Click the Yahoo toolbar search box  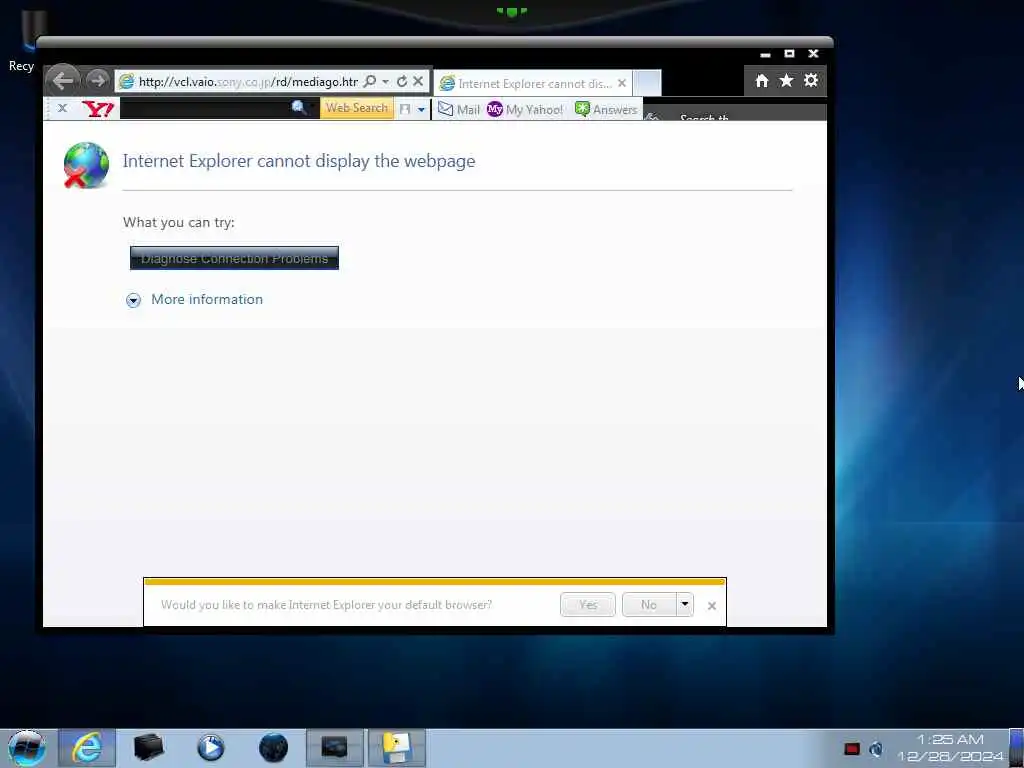click(205, 108)
